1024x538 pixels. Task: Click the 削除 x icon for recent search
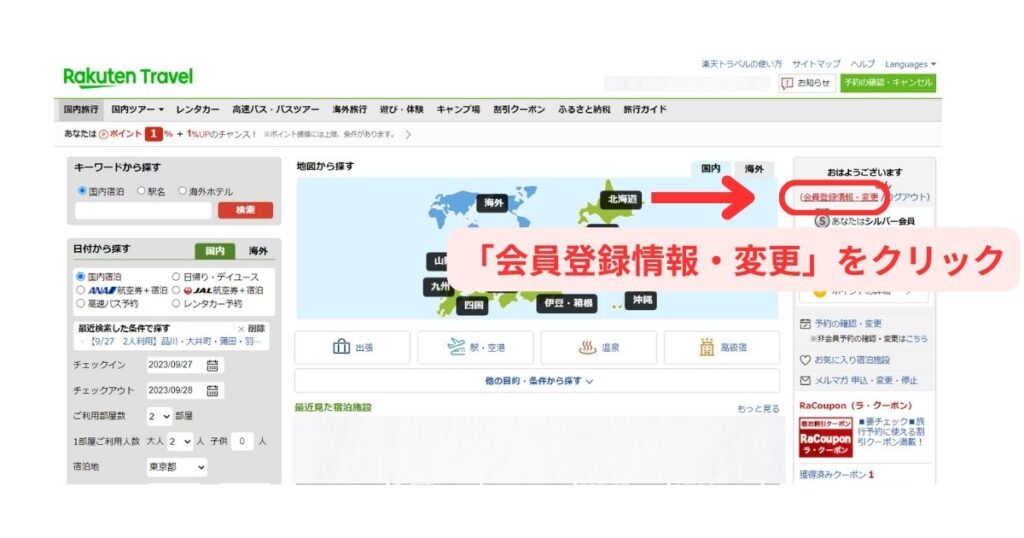(241, 328)
